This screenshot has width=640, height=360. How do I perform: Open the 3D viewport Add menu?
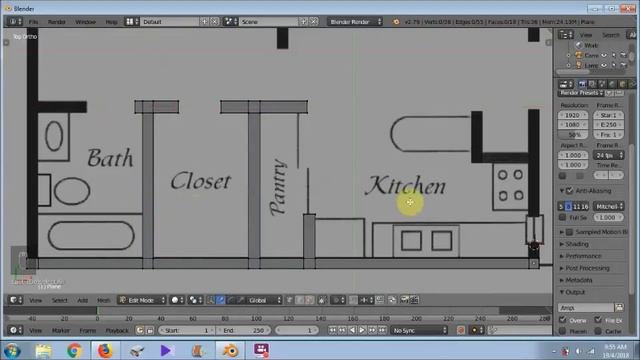point(82,300)
